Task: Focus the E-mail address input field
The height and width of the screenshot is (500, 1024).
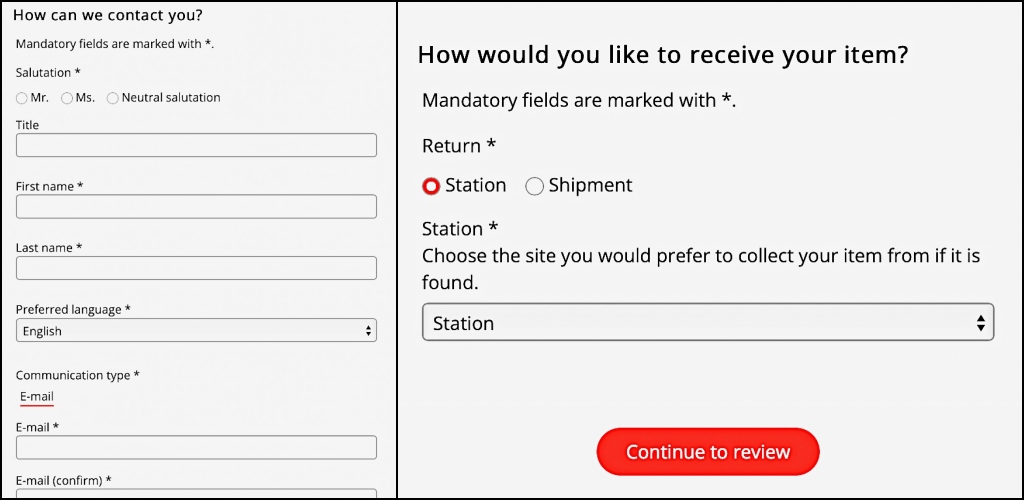Action: tap(196, 447)
